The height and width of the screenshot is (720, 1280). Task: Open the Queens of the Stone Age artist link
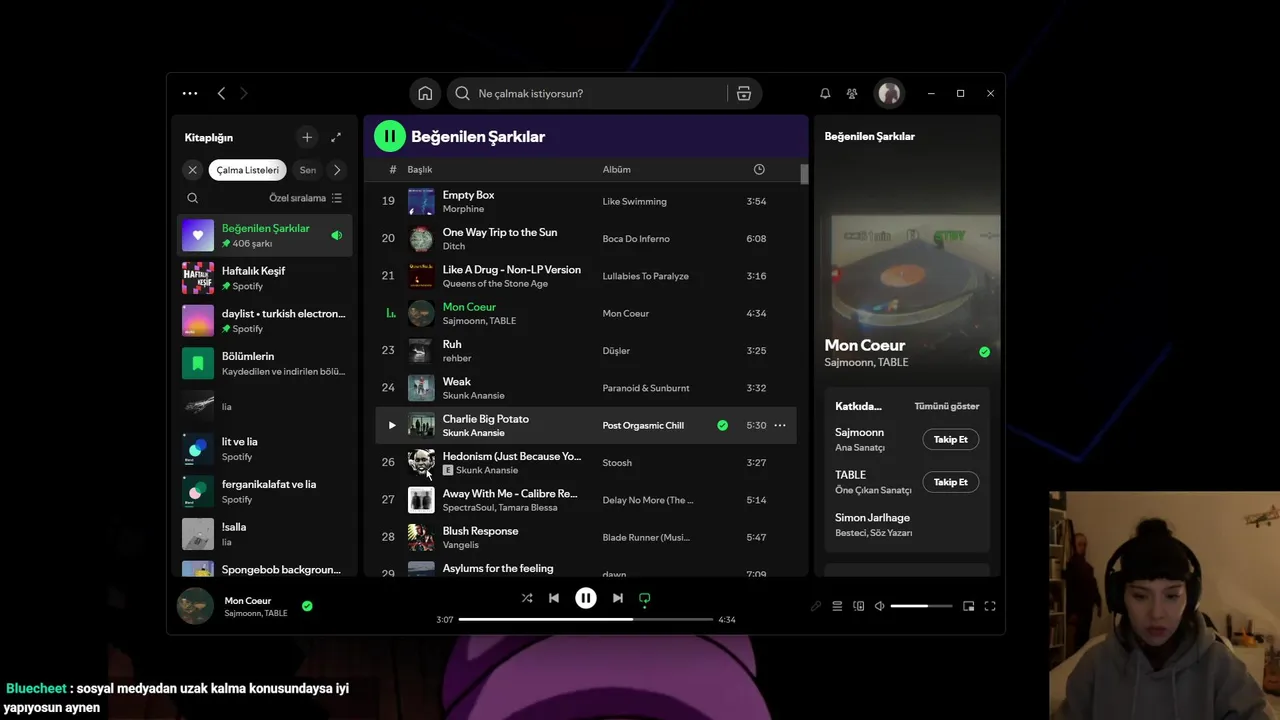coord(495,284)
